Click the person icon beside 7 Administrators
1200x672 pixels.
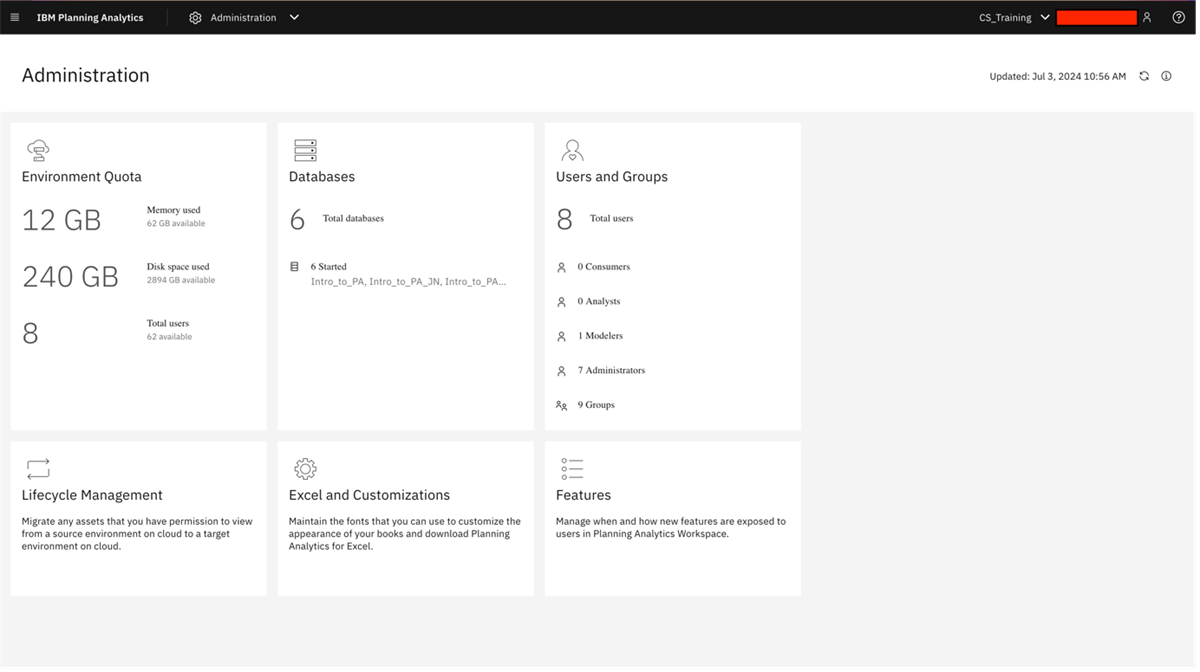pyautogui.click(x=561, y=371)
